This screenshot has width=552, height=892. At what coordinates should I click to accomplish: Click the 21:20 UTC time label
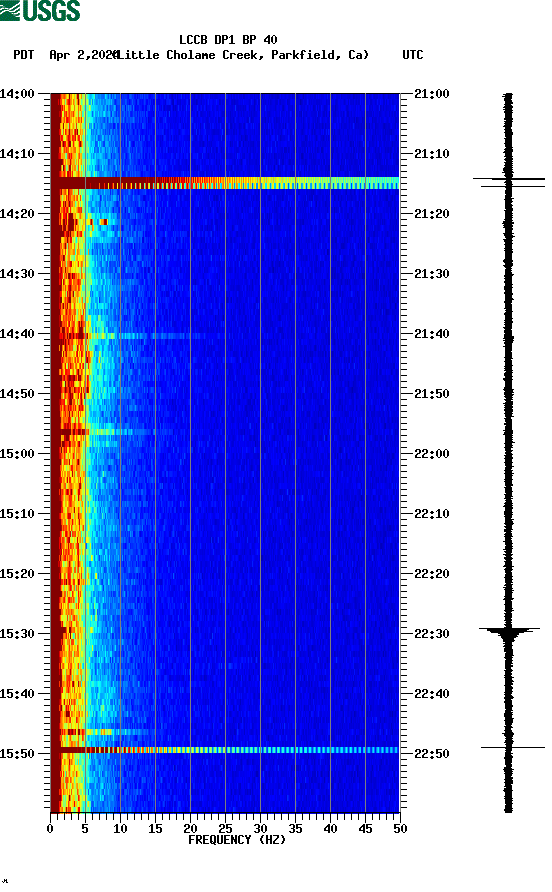(432, 214)
